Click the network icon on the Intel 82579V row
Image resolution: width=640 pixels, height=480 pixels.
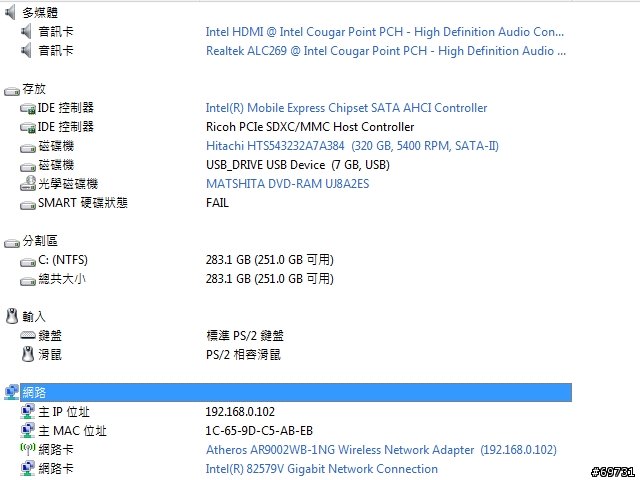point(27,468)
